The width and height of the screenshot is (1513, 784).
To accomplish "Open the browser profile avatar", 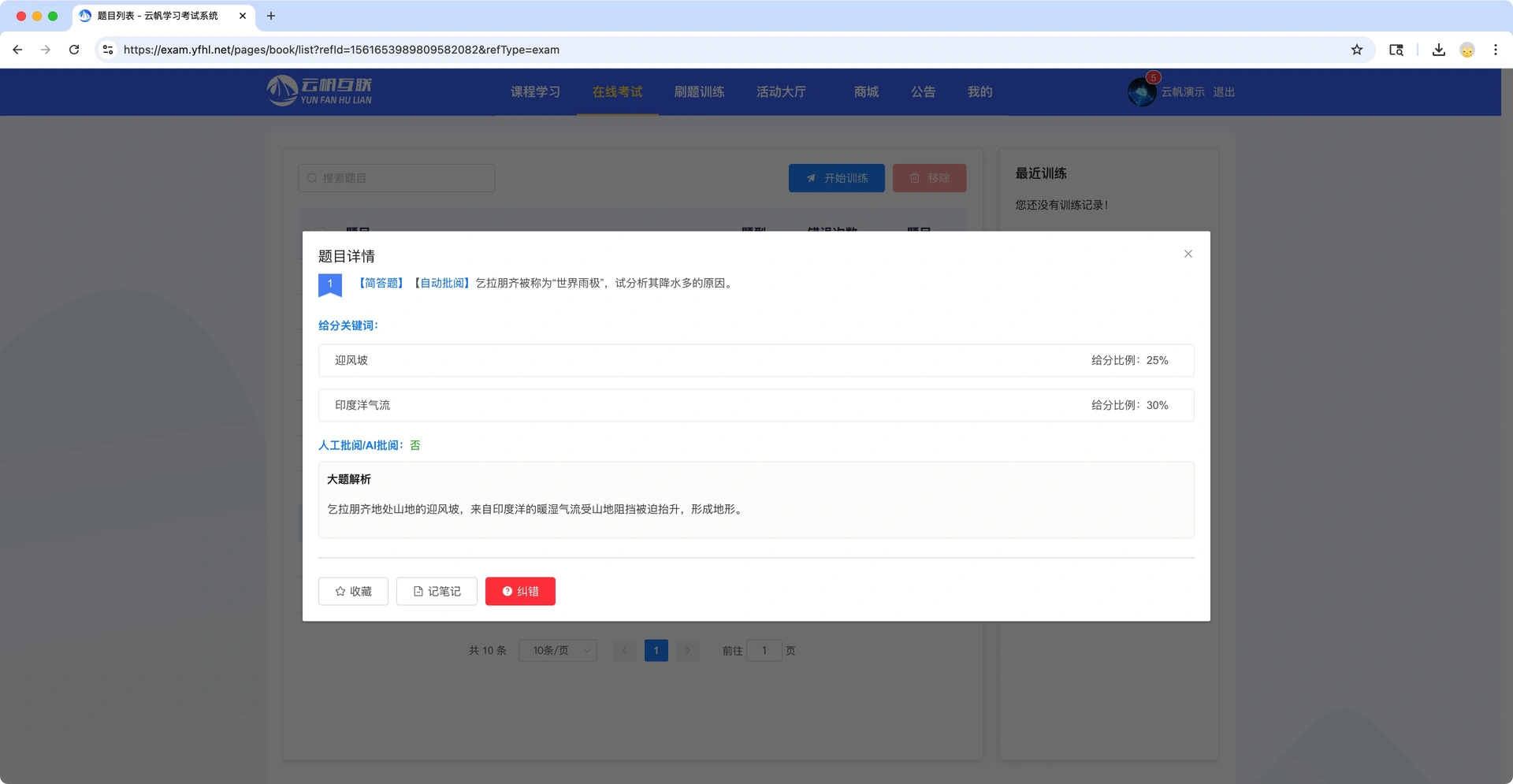I will click(x=1467, y=50).
